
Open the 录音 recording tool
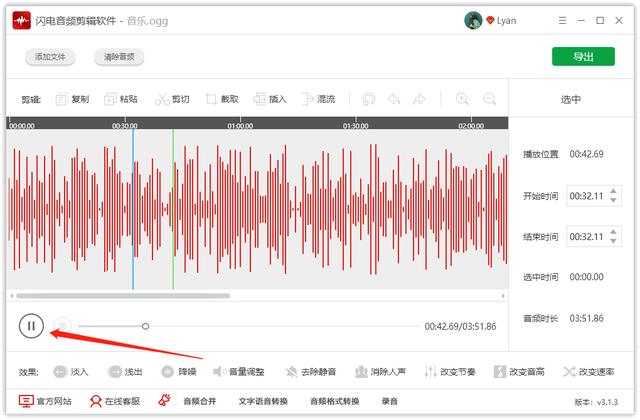389,401
